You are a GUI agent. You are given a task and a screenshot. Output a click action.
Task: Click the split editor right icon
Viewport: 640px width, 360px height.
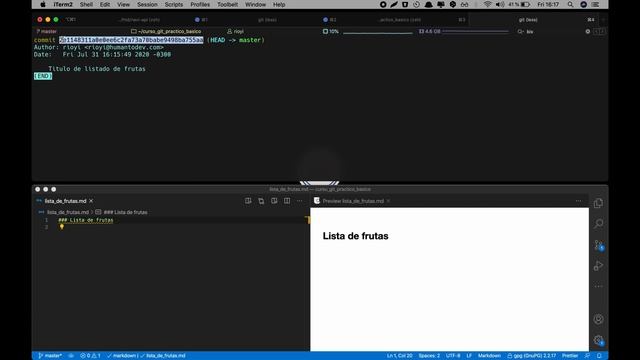pyautogui.click(x=287, y=201)
